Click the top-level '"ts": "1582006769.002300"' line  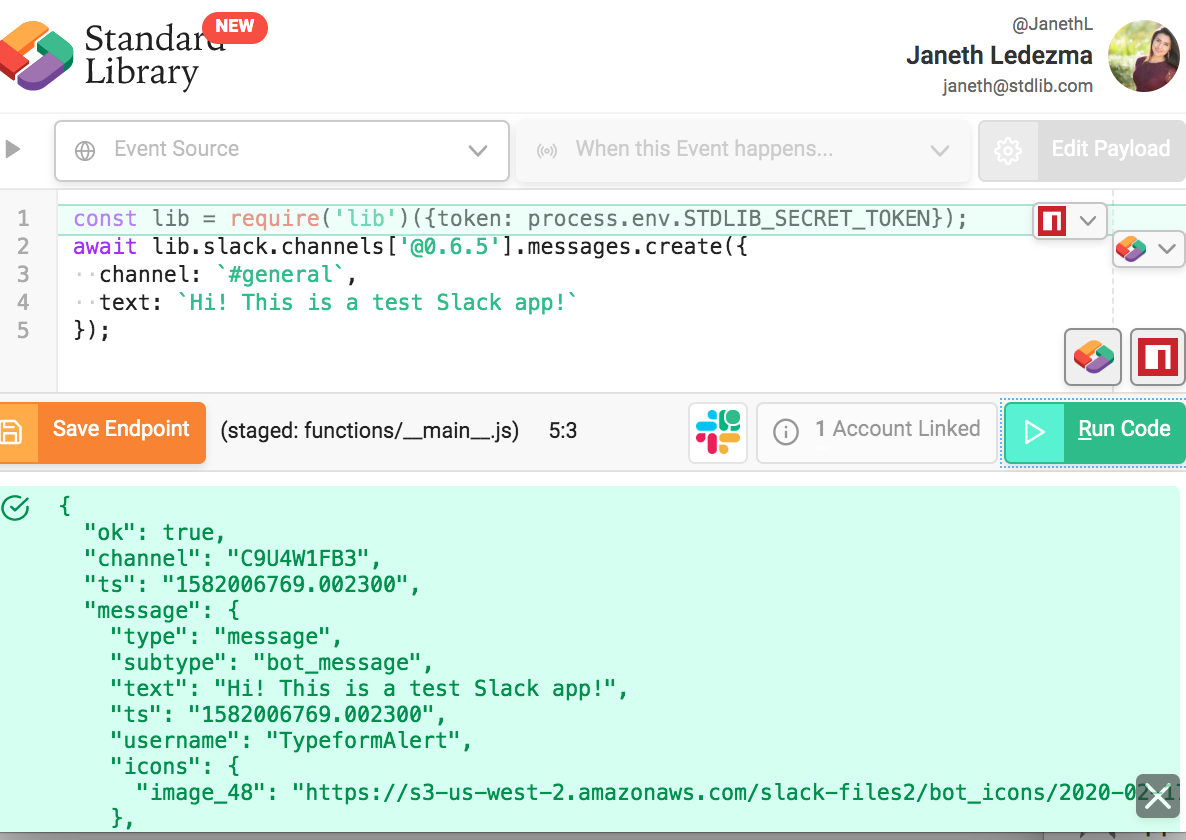tap(251, 585)
